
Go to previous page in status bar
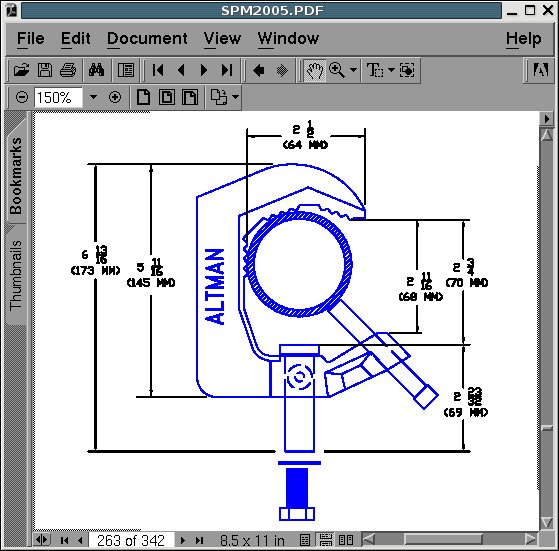80,541
